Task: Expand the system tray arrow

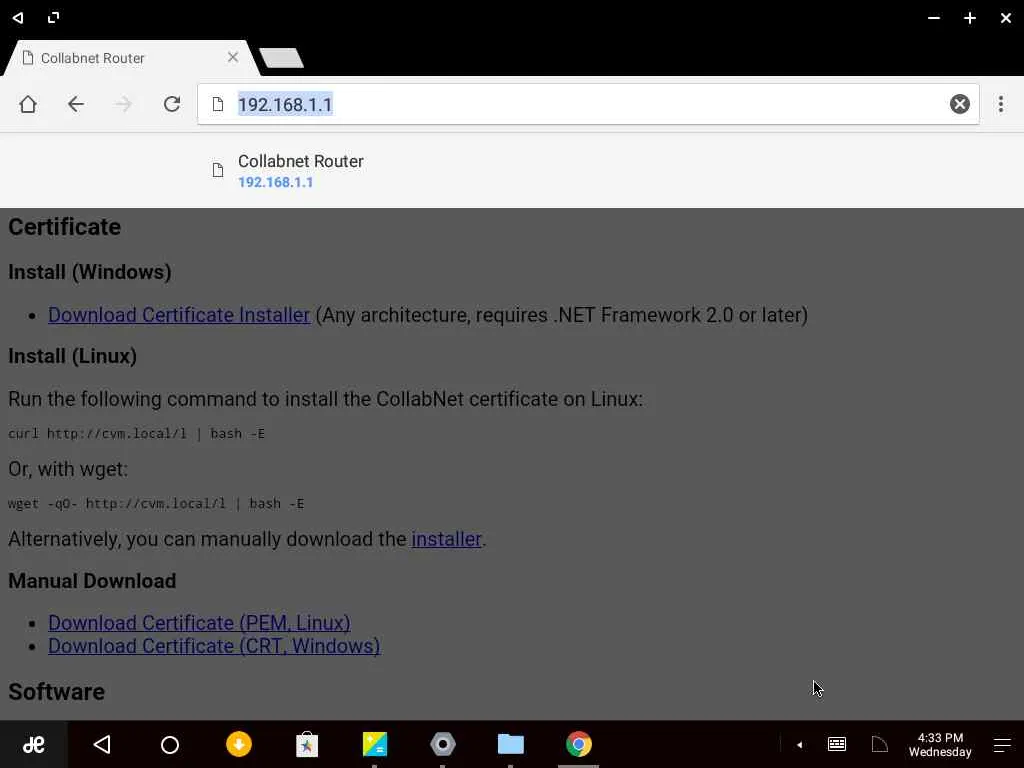Action: pyautogui.click(x=799, y=744)
